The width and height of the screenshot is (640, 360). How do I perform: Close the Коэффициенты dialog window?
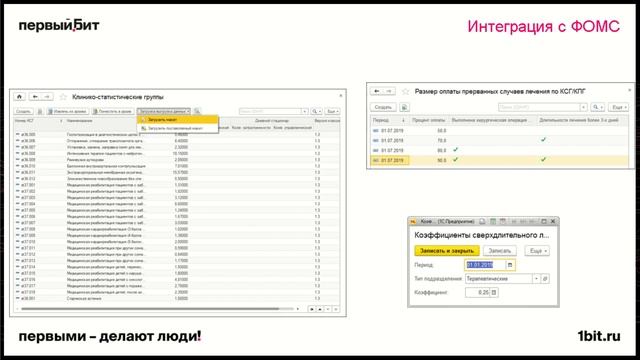coord(553,221)
